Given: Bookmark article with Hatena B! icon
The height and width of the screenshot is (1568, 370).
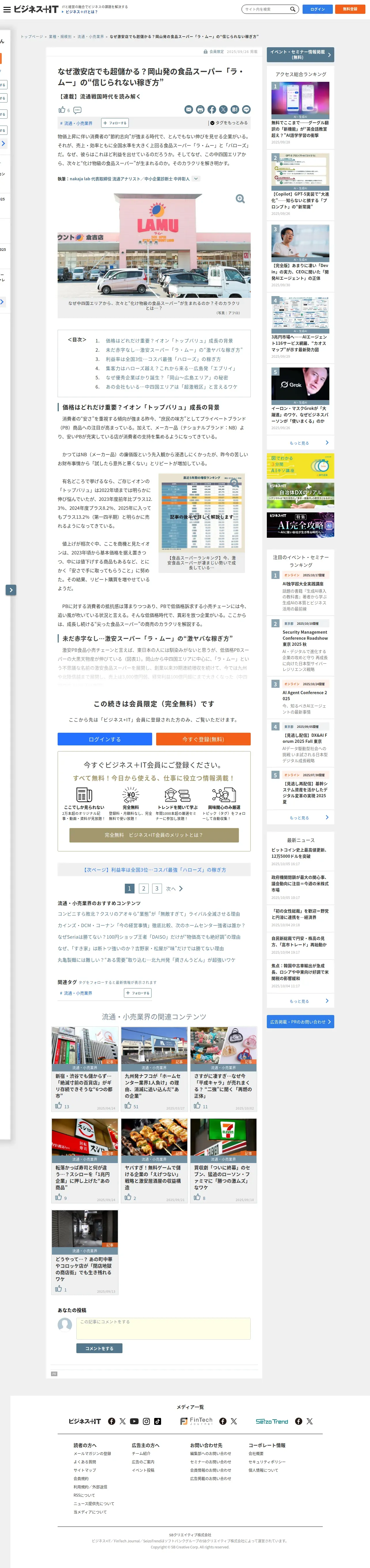Looking at the screenshot, I should pos(235,109).
